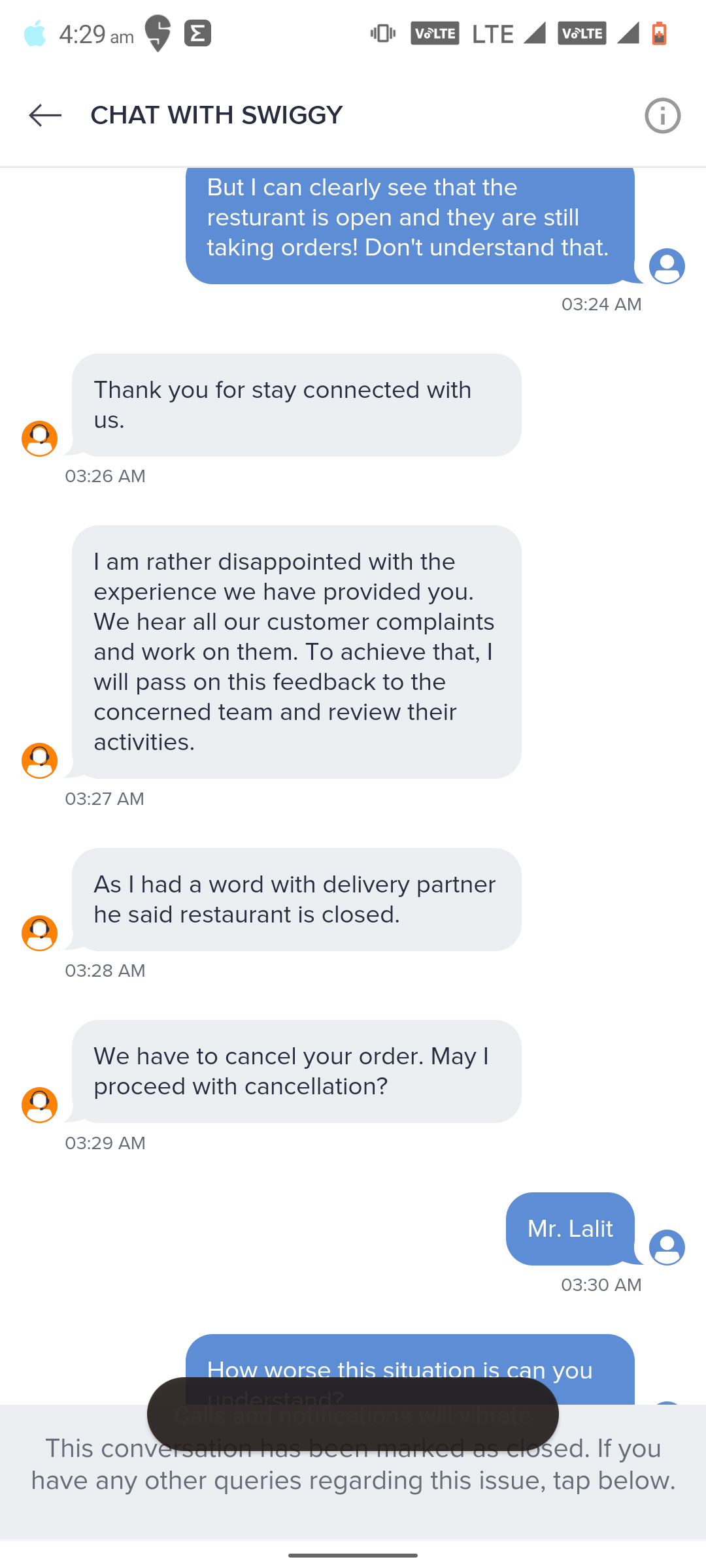This screenshot has width=706, height=1568.
Task: Tap the bottom home gesture bar
Action: point(353,1556)
